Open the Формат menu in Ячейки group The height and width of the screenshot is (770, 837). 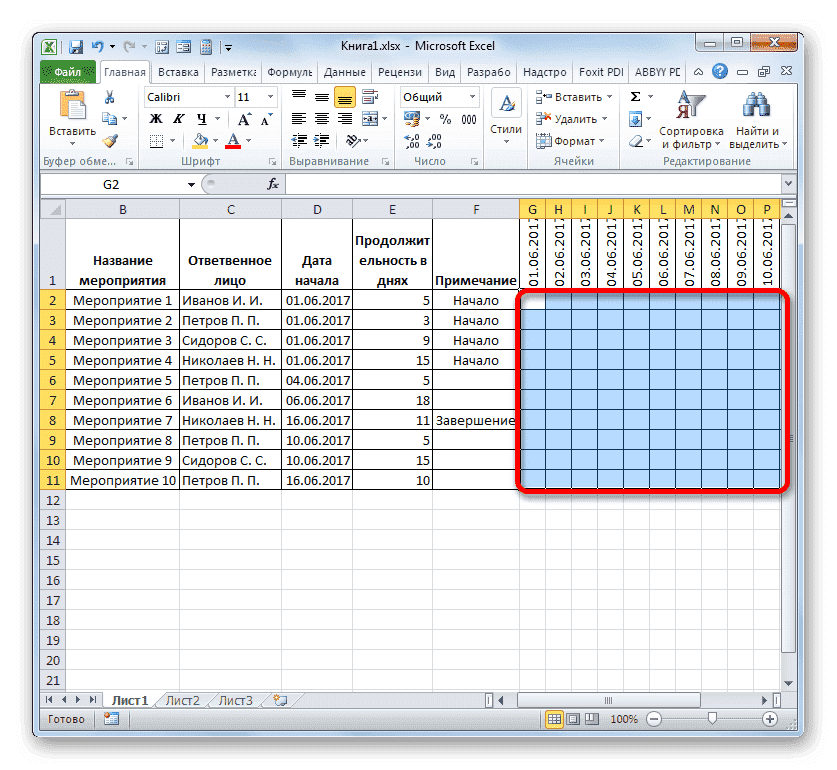[x=573, y=141]
